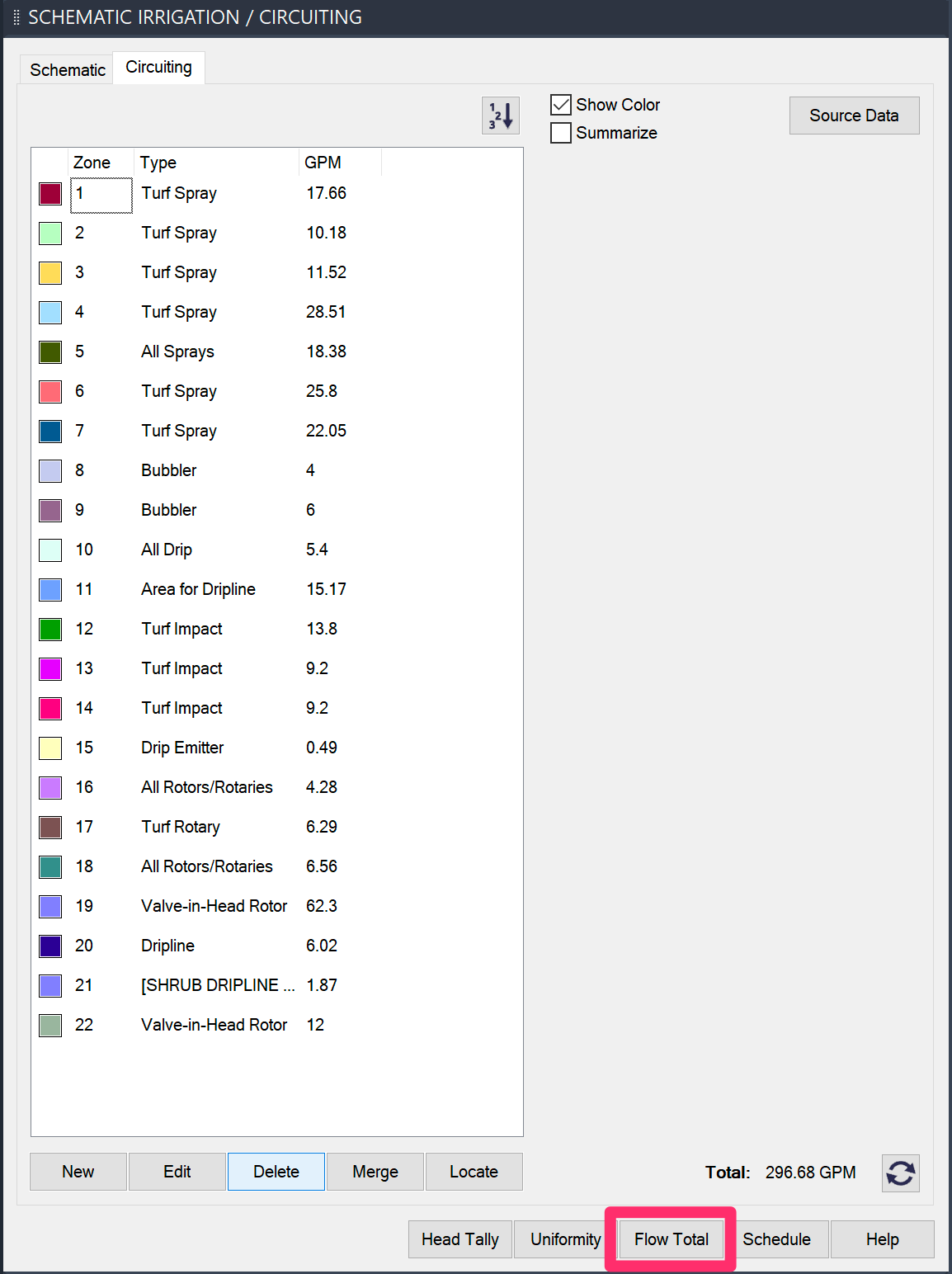This screenshot has width=952, height=1274.
Task: Select the Circuiting tab
Action: pos(158,68)
